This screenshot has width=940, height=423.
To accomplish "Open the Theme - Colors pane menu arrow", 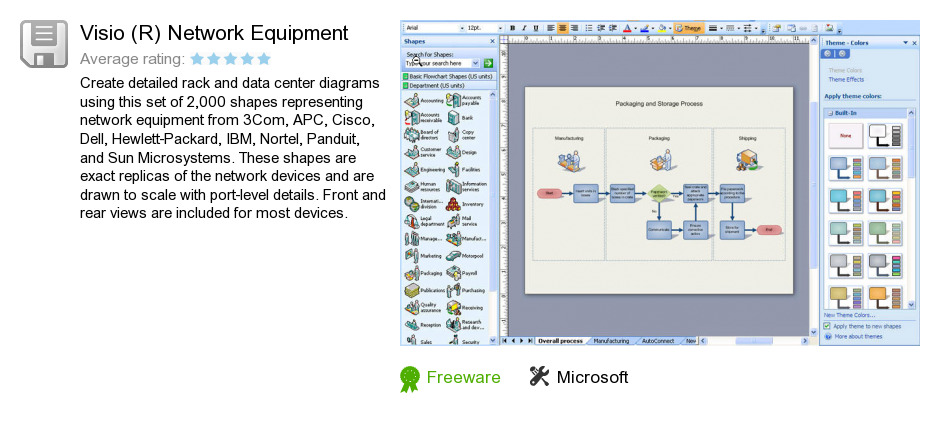I will click(906, 43).
